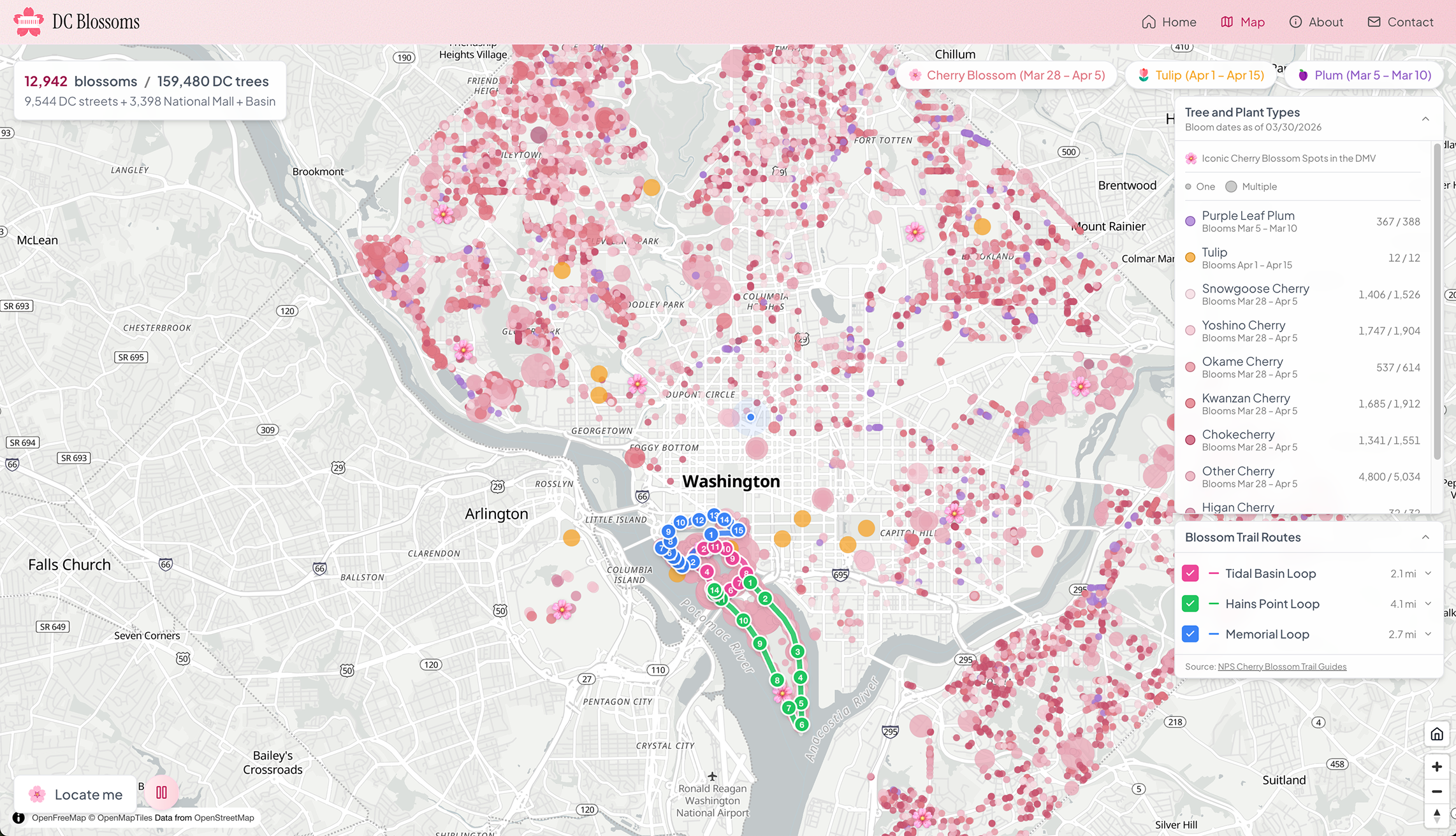Toggle the Tulip plant type layer
The image size is (1456, 836).
(x=1302, y=258)
